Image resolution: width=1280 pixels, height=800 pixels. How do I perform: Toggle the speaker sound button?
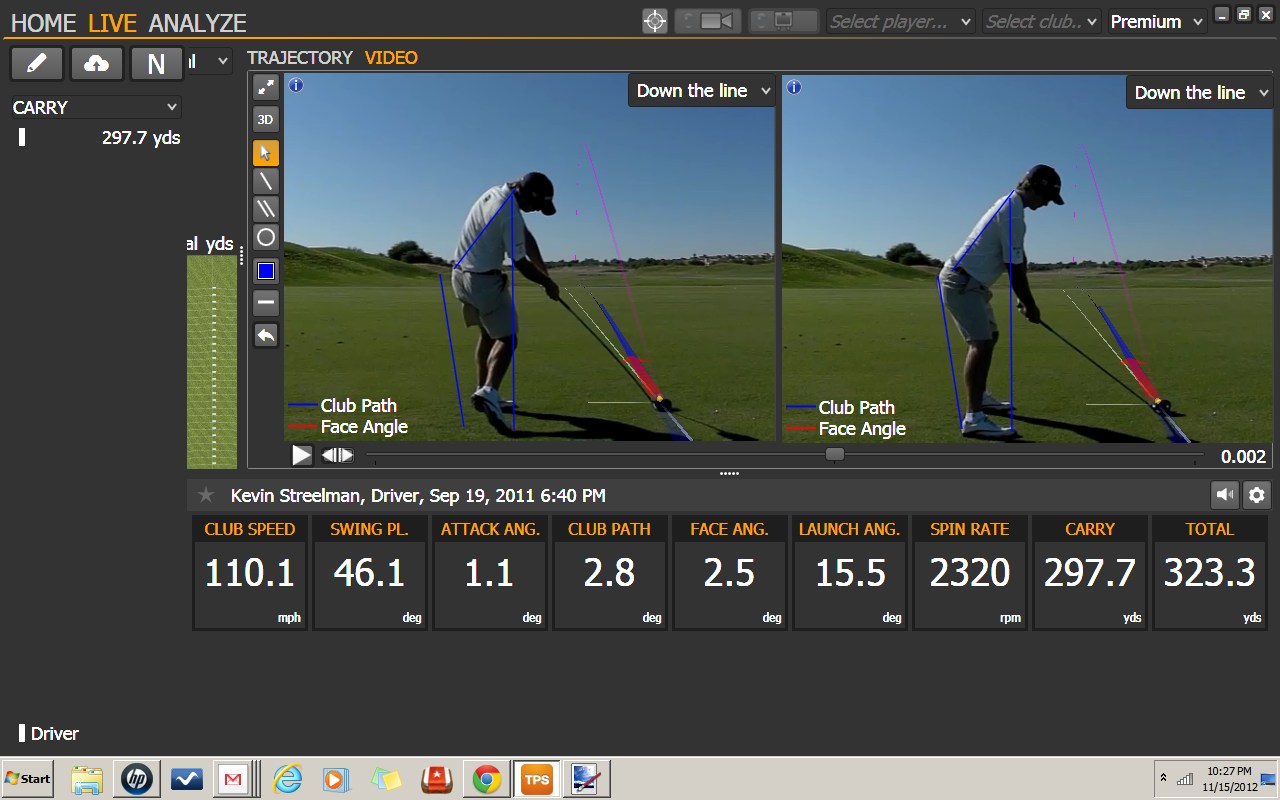coord(1224,494)
